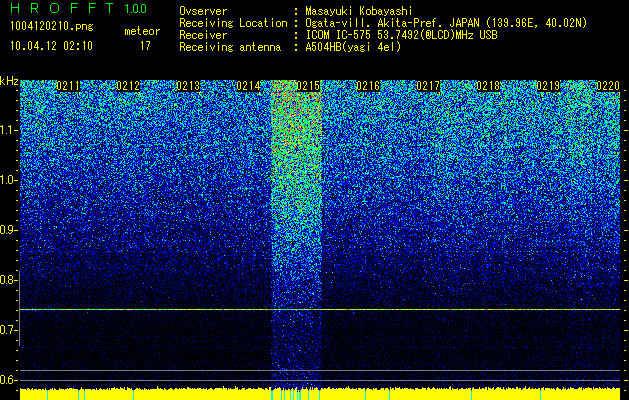Select the HROFFT title text
The image size is (629, 400).
62,8
